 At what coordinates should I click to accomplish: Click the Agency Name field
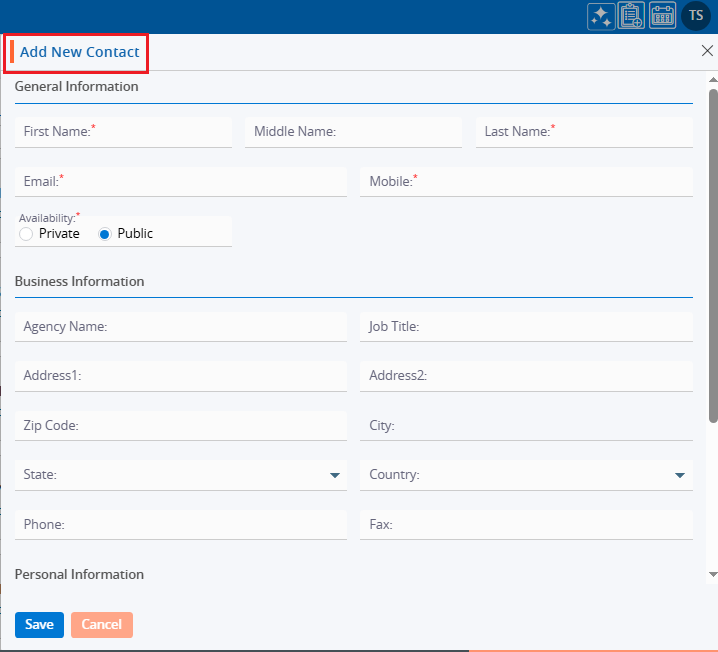pos(181,327)
